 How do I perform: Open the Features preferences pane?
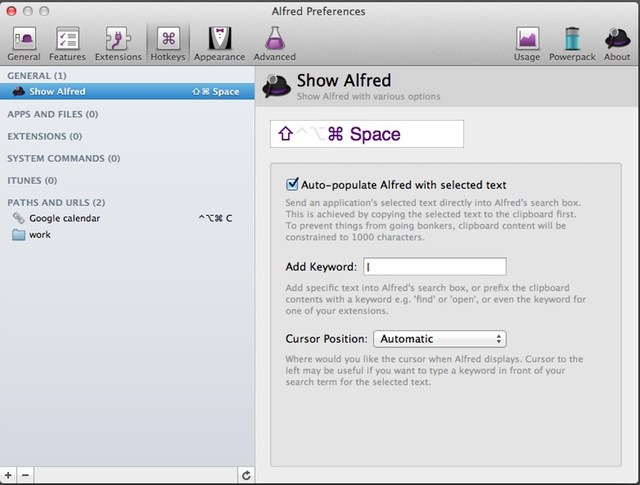pos(67,44)
